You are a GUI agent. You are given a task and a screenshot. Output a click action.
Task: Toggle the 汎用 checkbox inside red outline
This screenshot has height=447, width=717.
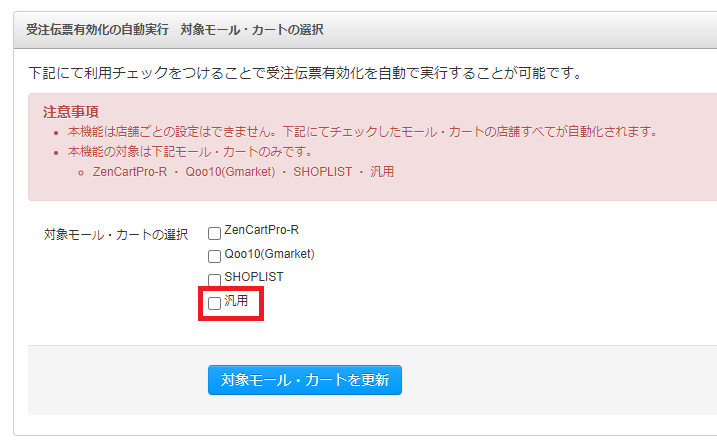click(x=214, y=303)
